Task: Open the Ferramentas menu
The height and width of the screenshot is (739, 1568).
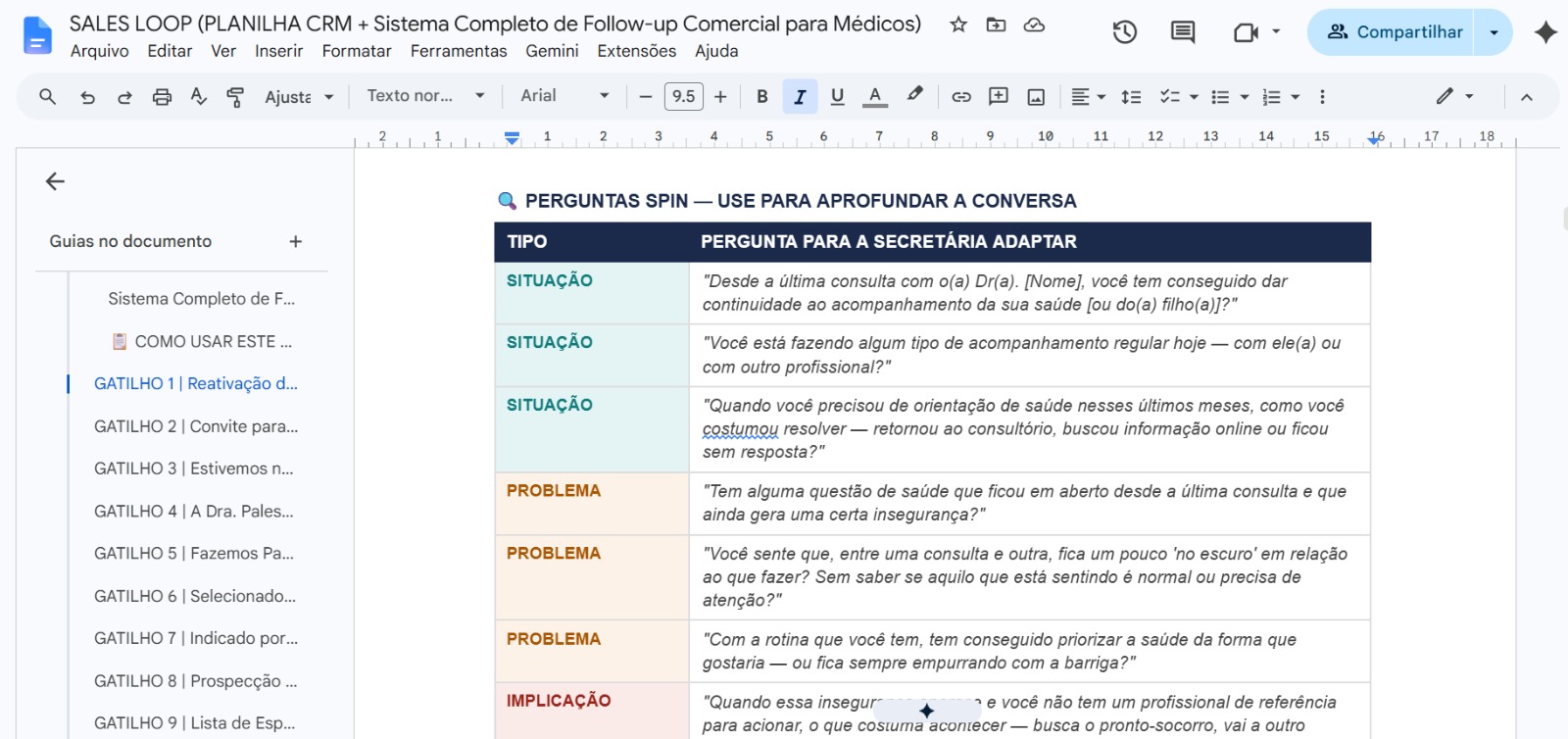Action: (x=459, y=51)
